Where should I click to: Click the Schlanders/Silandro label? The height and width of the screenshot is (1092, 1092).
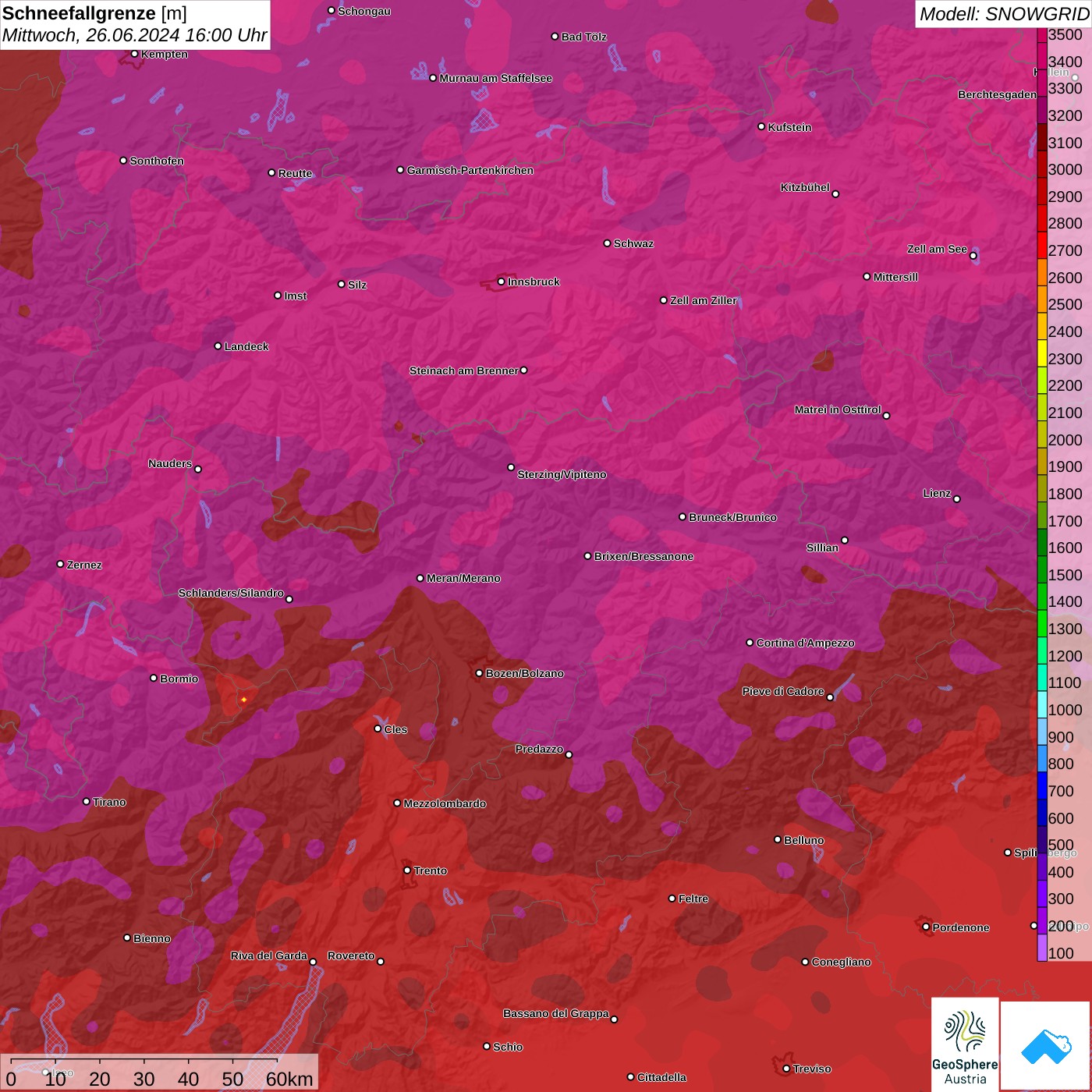click(231, 593)
